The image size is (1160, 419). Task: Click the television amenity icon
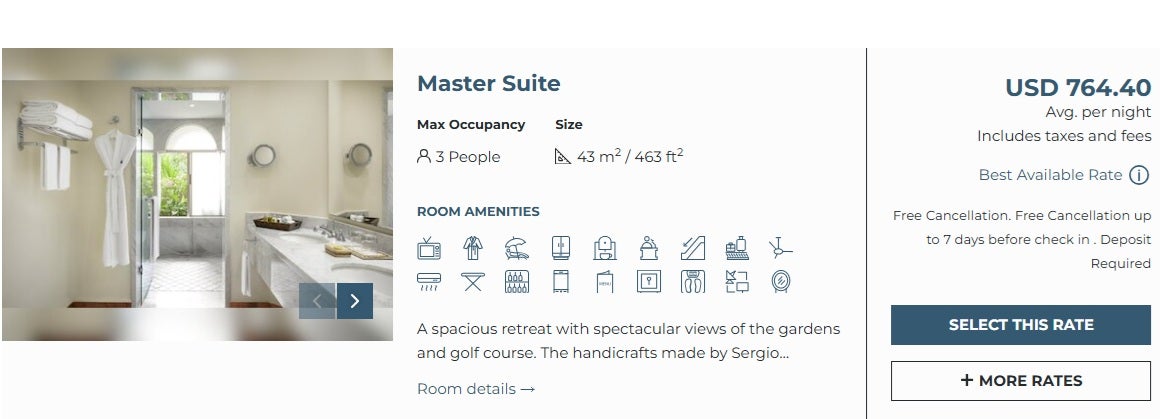[x=428, y=248]
